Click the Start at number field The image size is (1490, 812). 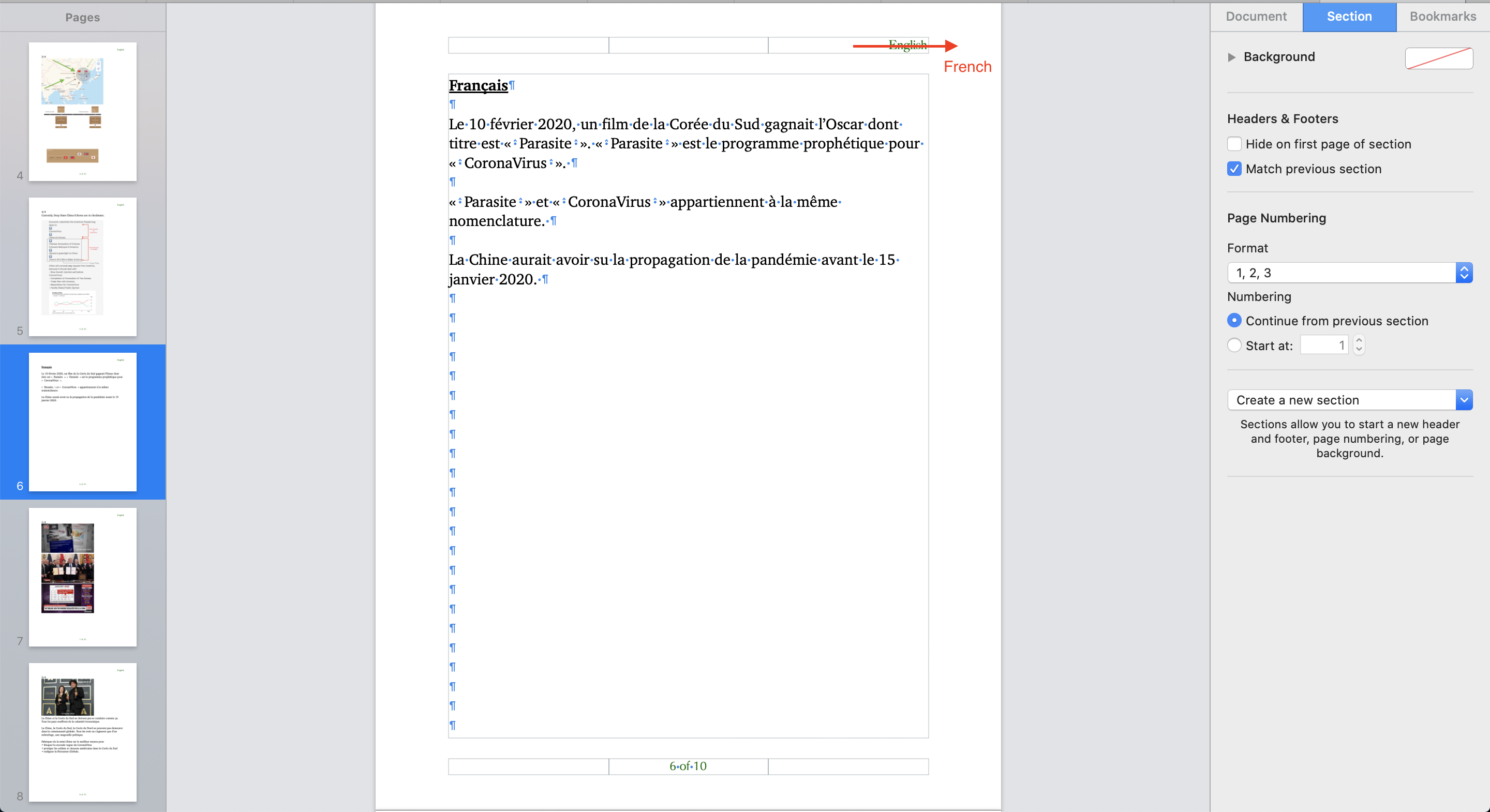click(1323, 345)
